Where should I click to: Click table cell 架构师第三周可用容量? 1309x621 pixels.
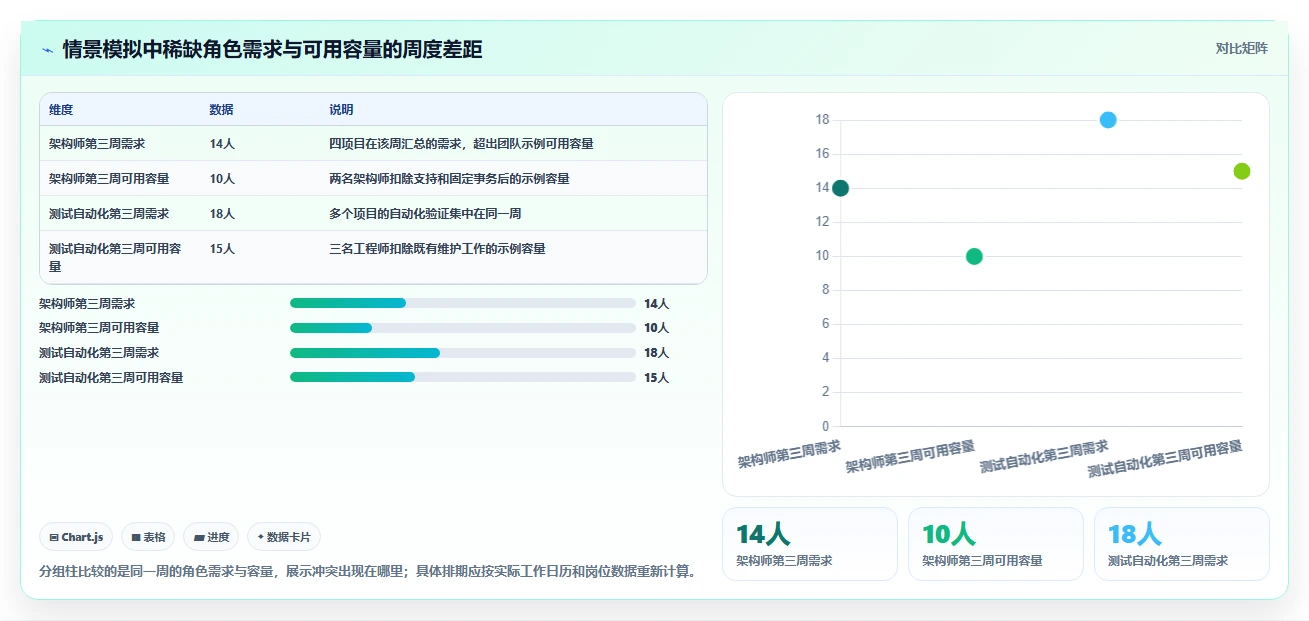point(109,179)
